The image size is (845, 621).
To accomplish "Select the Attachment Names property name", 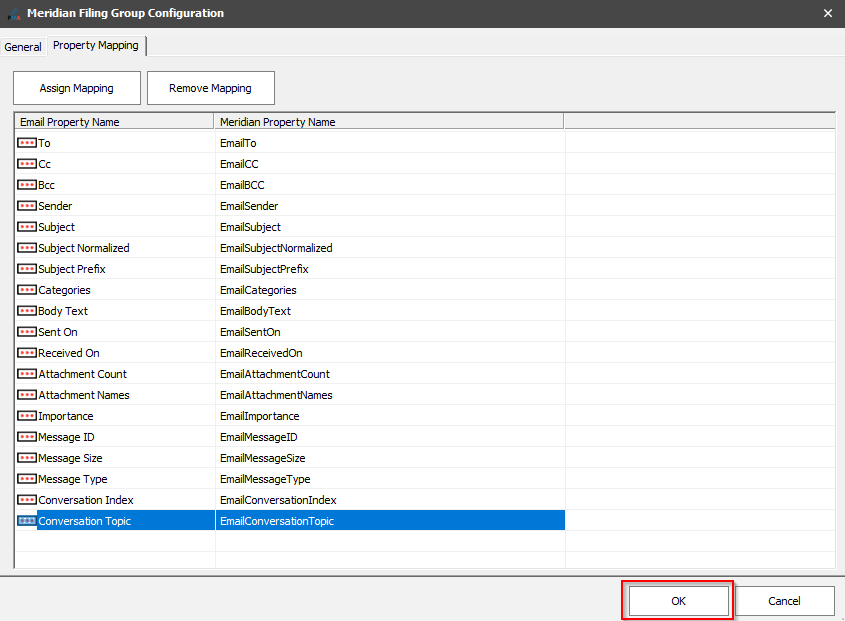I will click(x=84, y=395).
